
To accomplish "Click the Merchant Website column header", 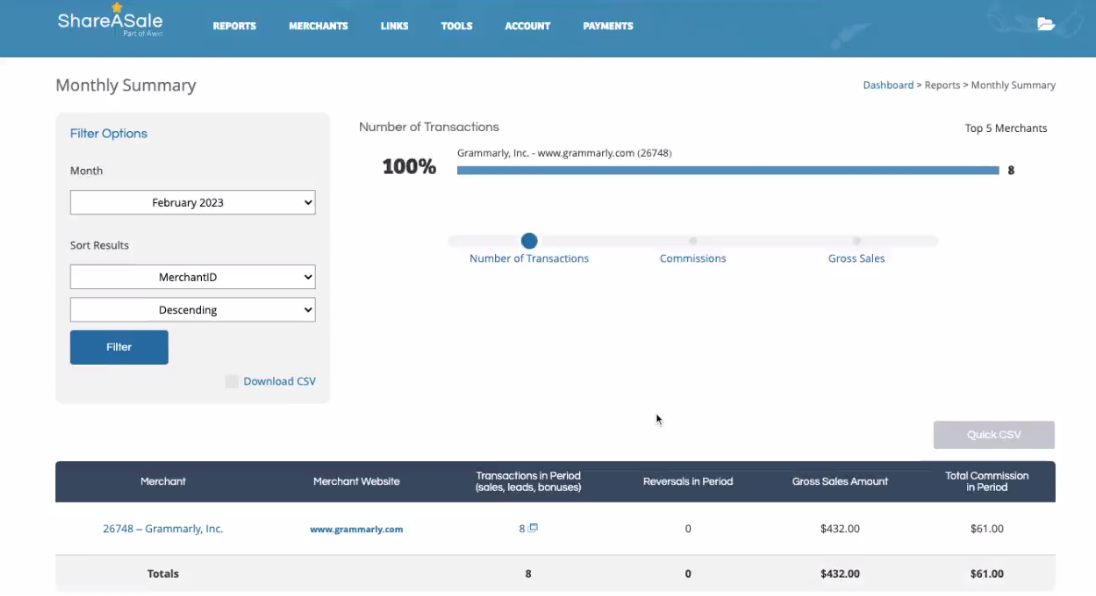I will 356,481.
